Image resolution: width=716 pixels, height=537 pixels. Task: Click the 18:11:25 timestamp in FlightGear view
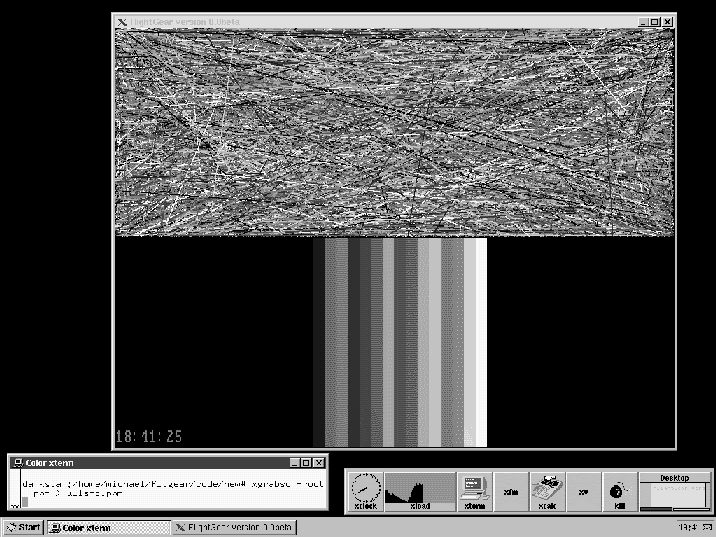(x=150, y=437)
